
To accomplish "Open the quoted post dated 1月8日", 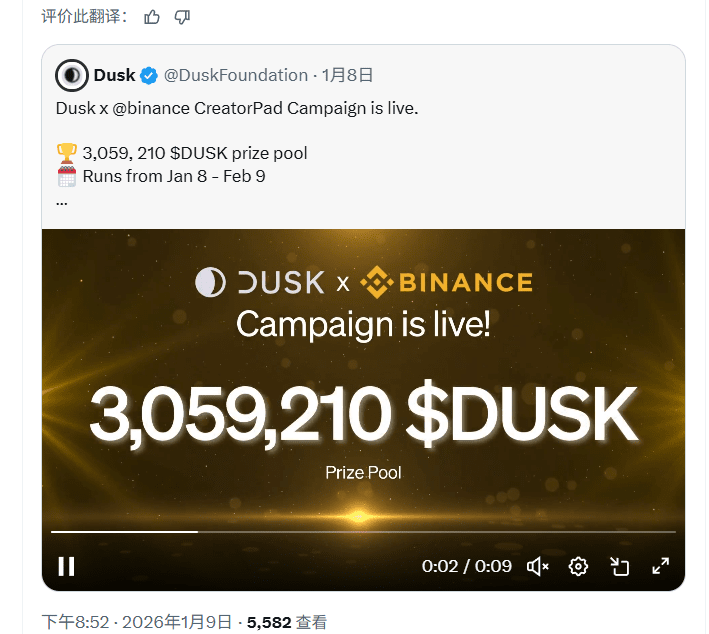I will coord(347,75).
